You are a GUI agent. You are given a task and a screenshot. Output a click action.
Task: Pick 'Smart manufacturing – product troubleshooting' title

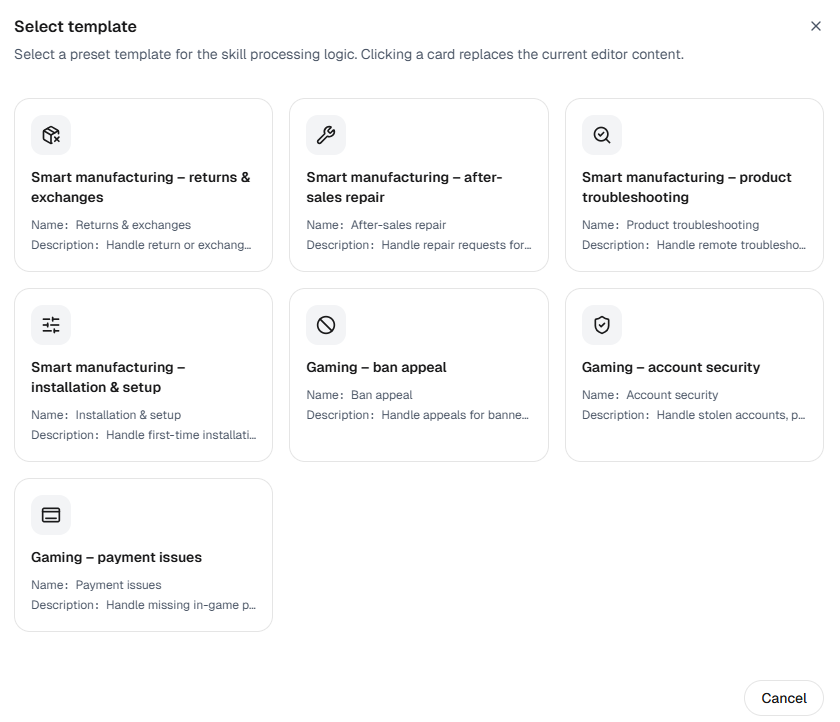point(686,187)
